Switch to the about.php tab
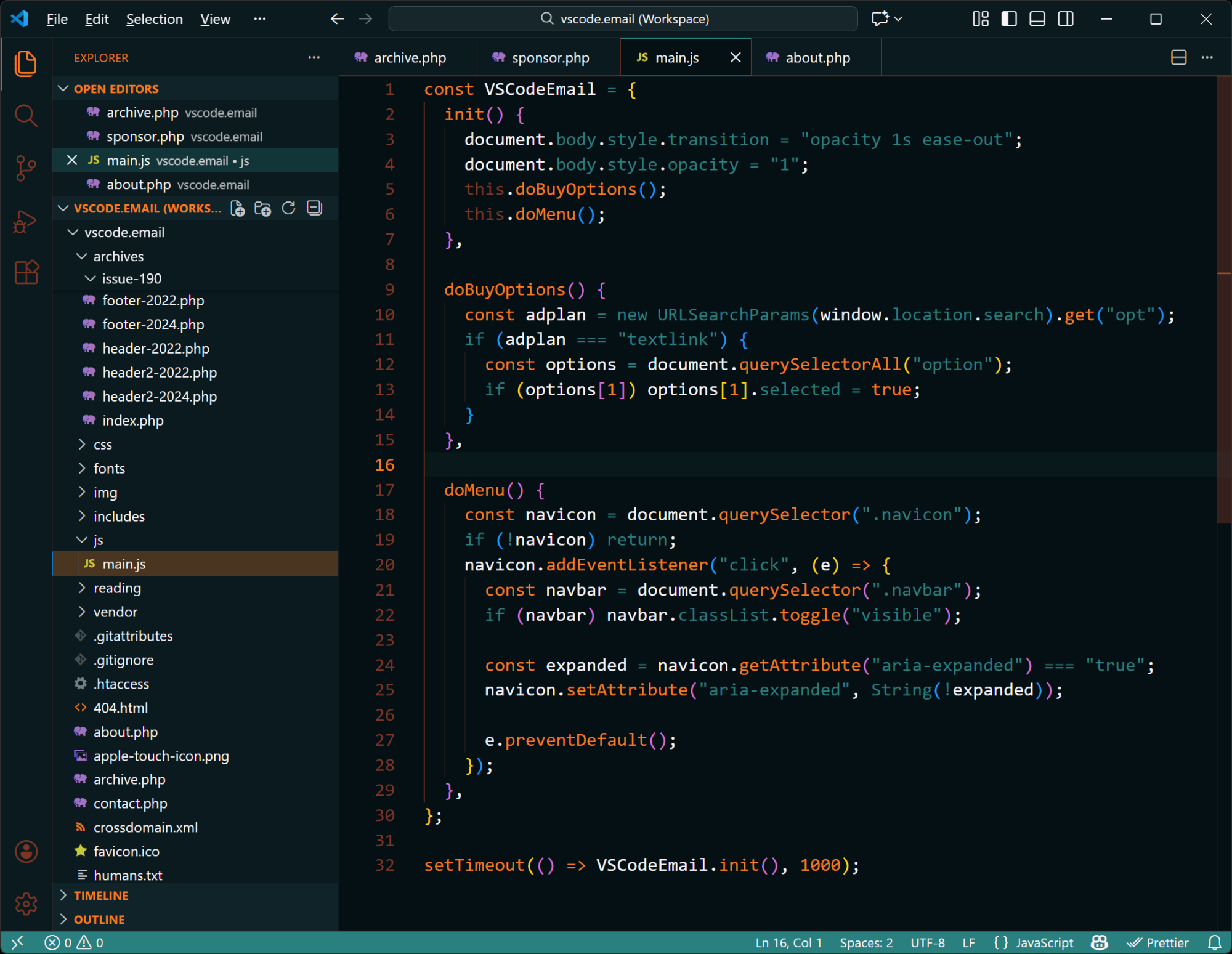The width and height of the screenshot is (1232, 954). tap(817, 57)
